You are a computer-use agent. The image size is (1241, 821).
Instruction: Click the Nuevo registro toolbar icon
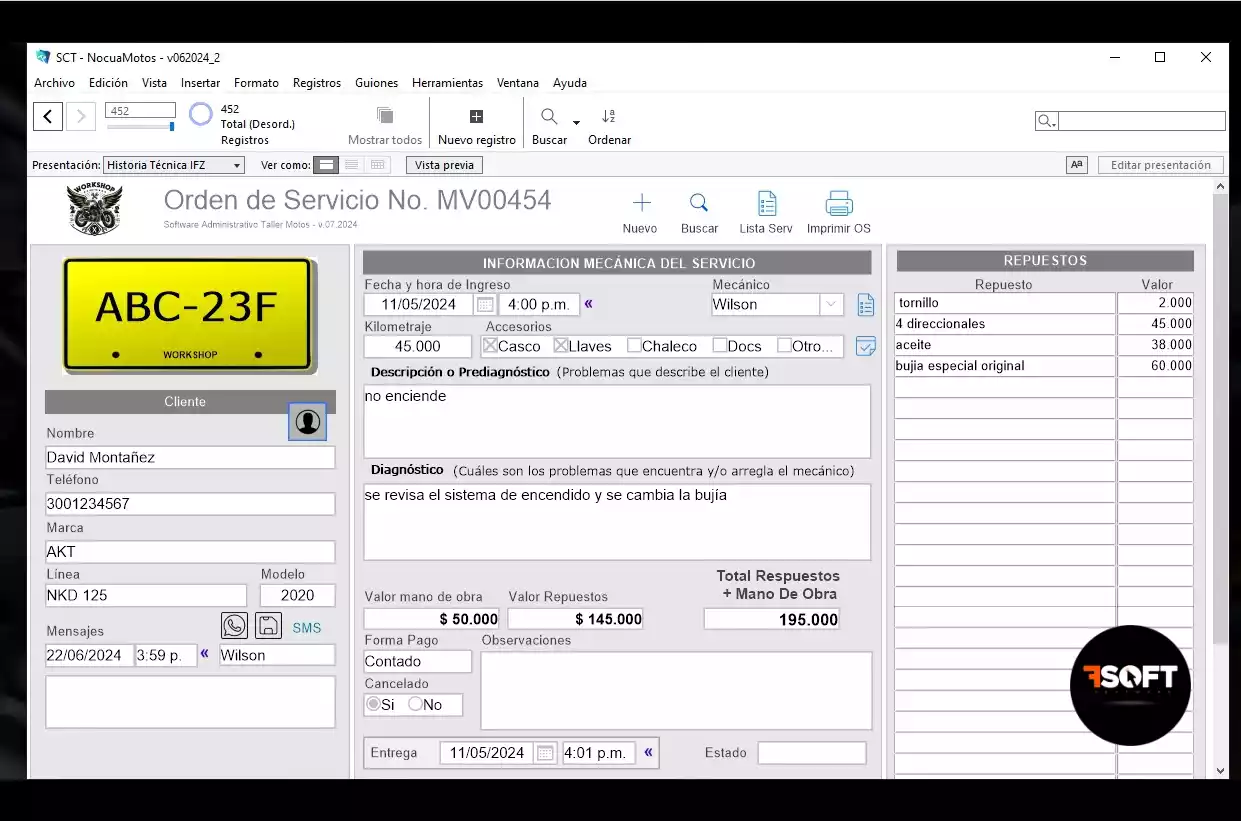tap(476, 117)
